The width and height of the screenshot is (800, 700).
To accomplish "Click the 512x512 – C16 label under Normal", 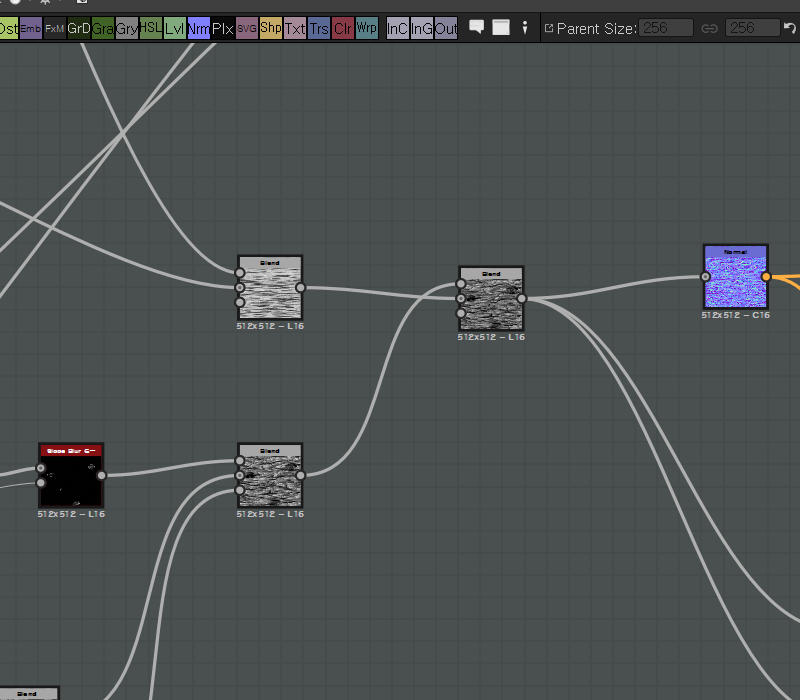I will tap(736, 315).
